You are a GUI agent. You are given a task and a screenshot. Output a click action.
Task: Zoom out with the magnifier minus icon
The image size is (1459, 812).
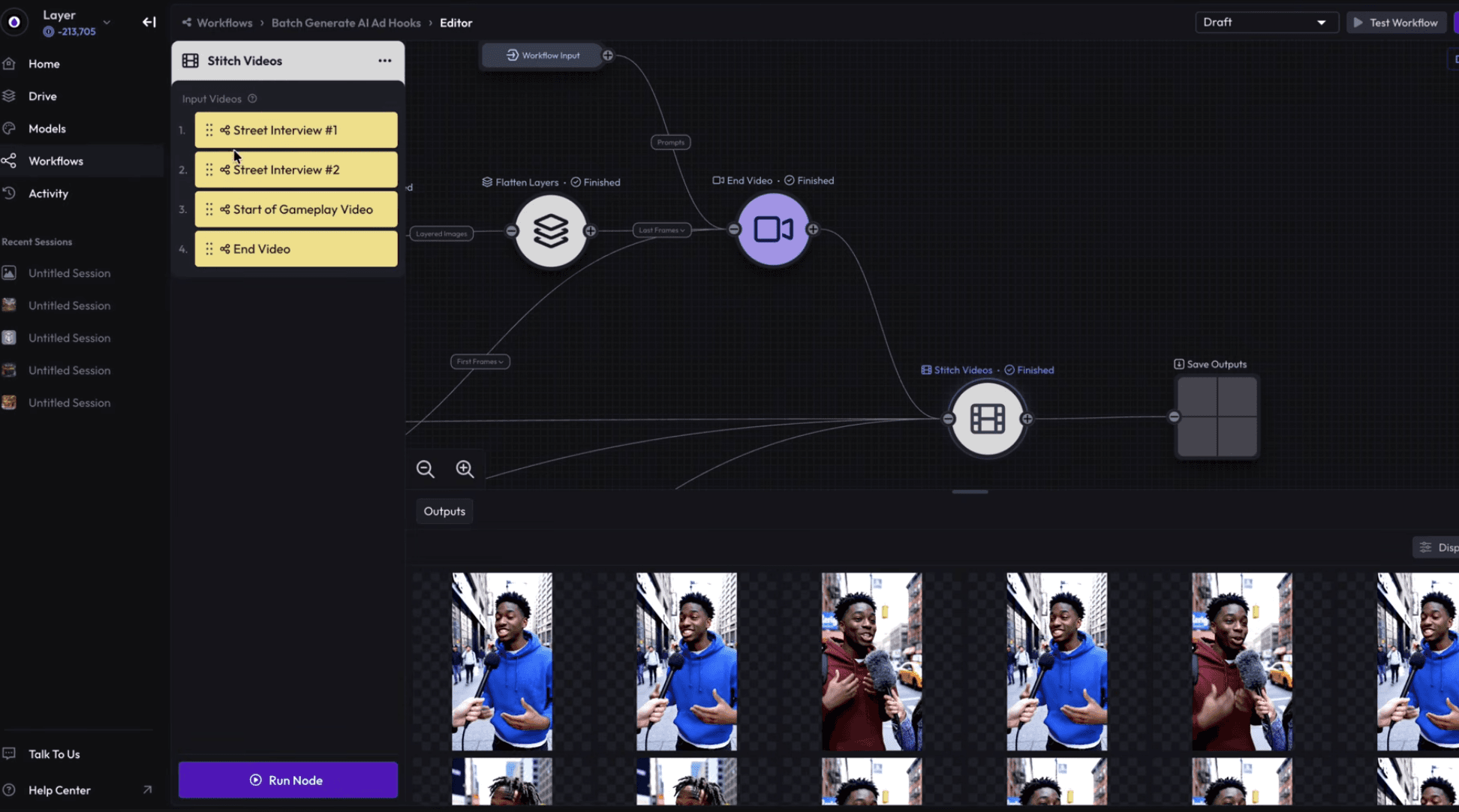(x=425, y=468)
